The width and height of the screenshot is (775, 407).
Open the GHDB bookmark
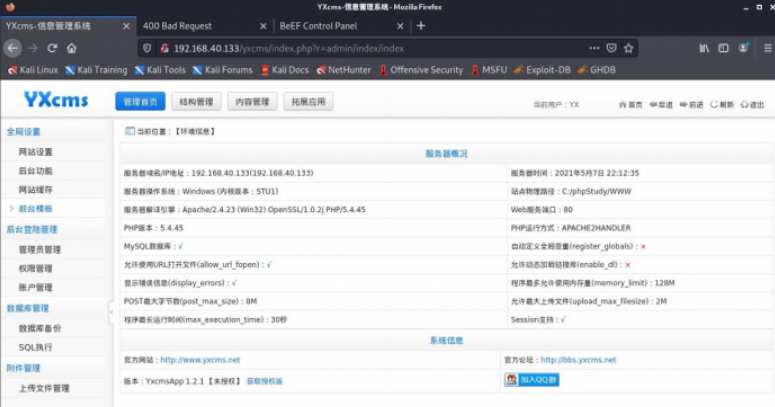(597, 70)
